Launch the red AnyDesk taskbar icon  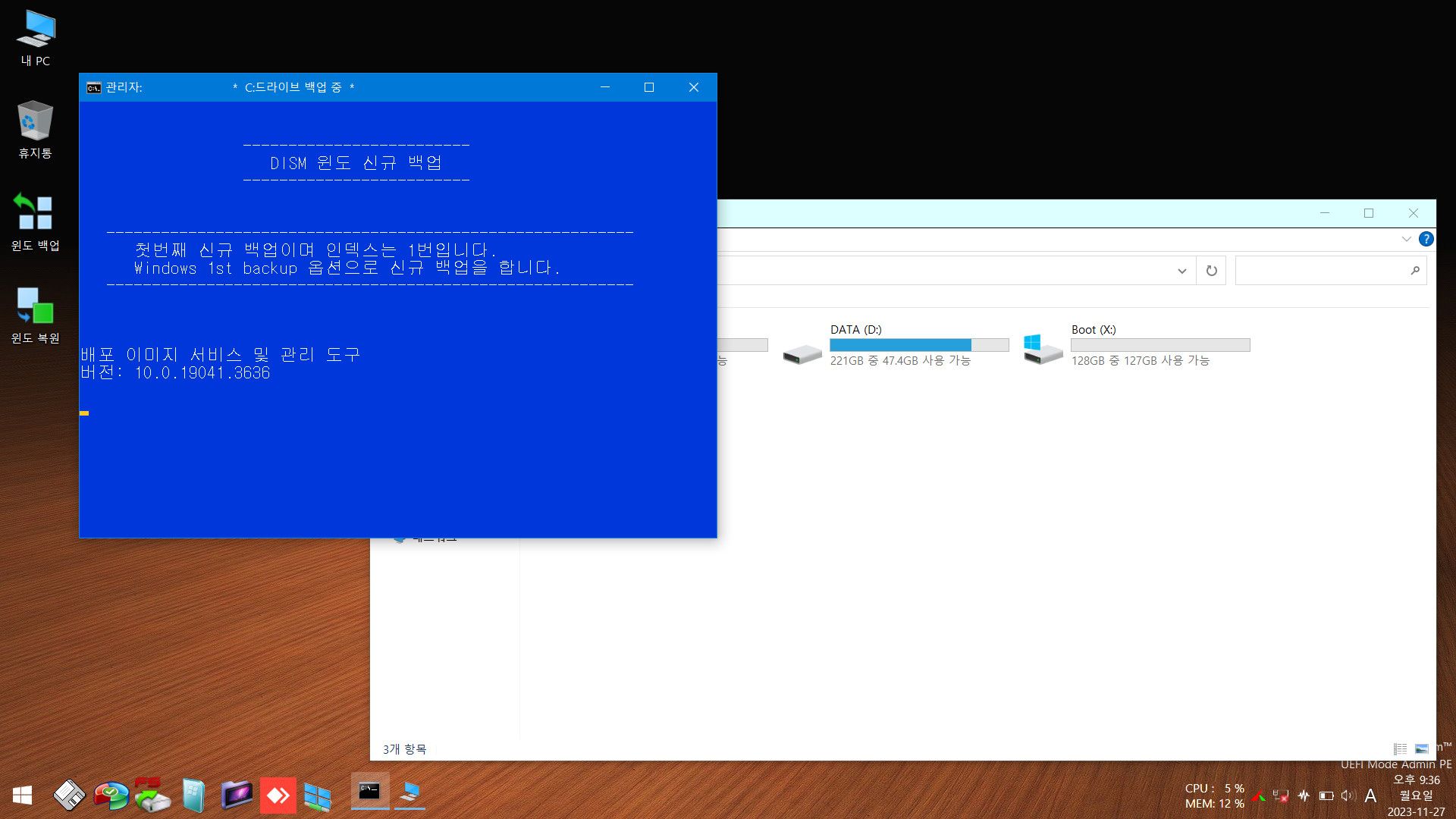(x=278, y=795)
